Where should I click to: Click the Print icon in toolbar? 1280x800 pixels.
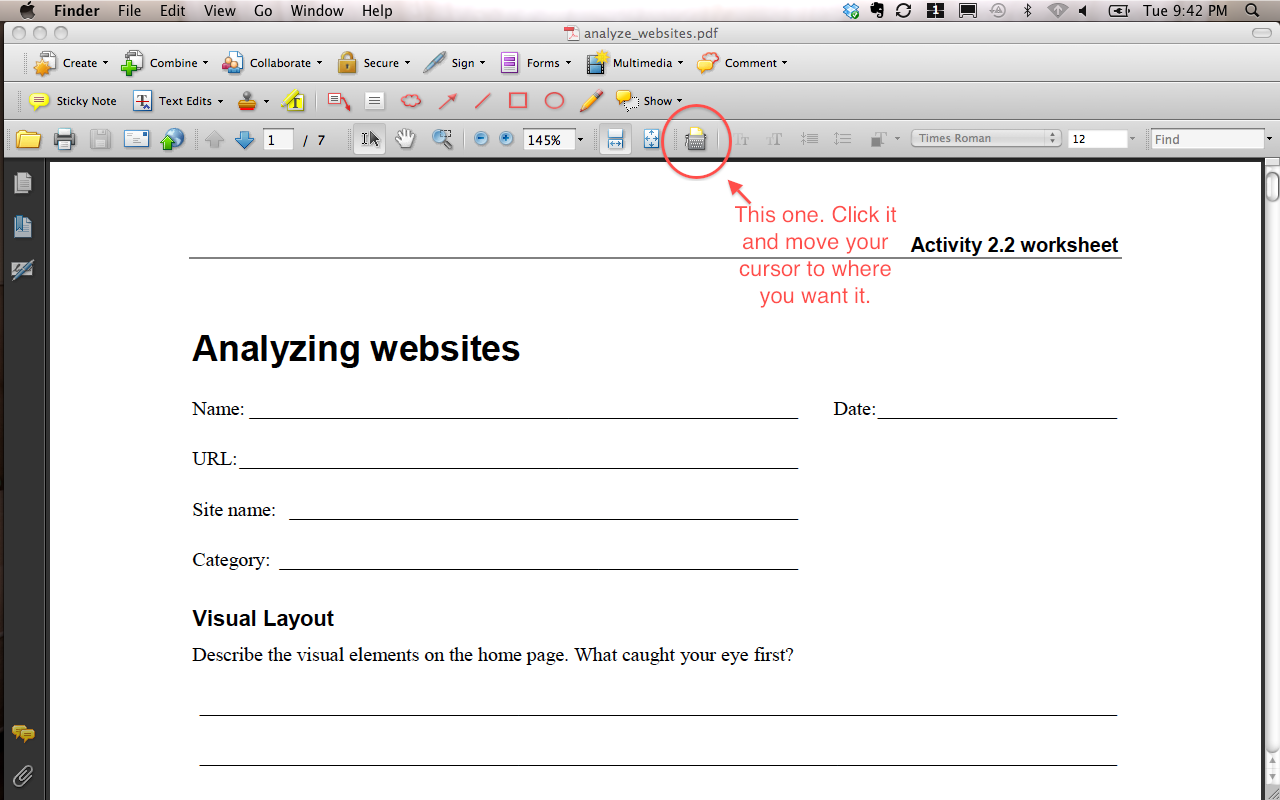pos(65,139)
